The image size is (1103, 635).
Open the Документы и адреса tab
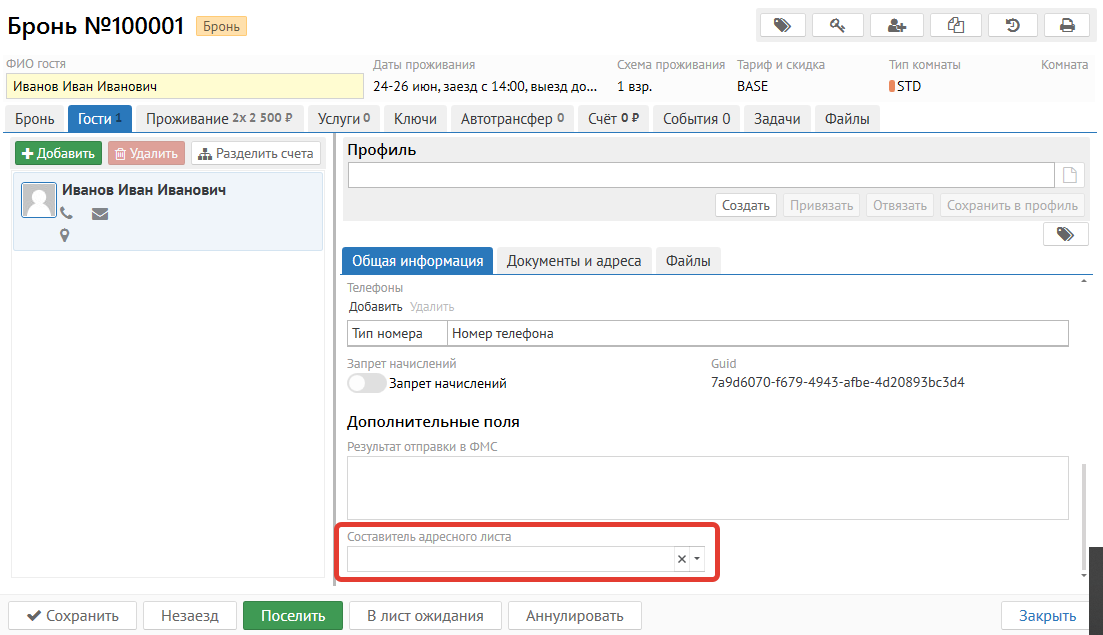(x=574, y=261)
